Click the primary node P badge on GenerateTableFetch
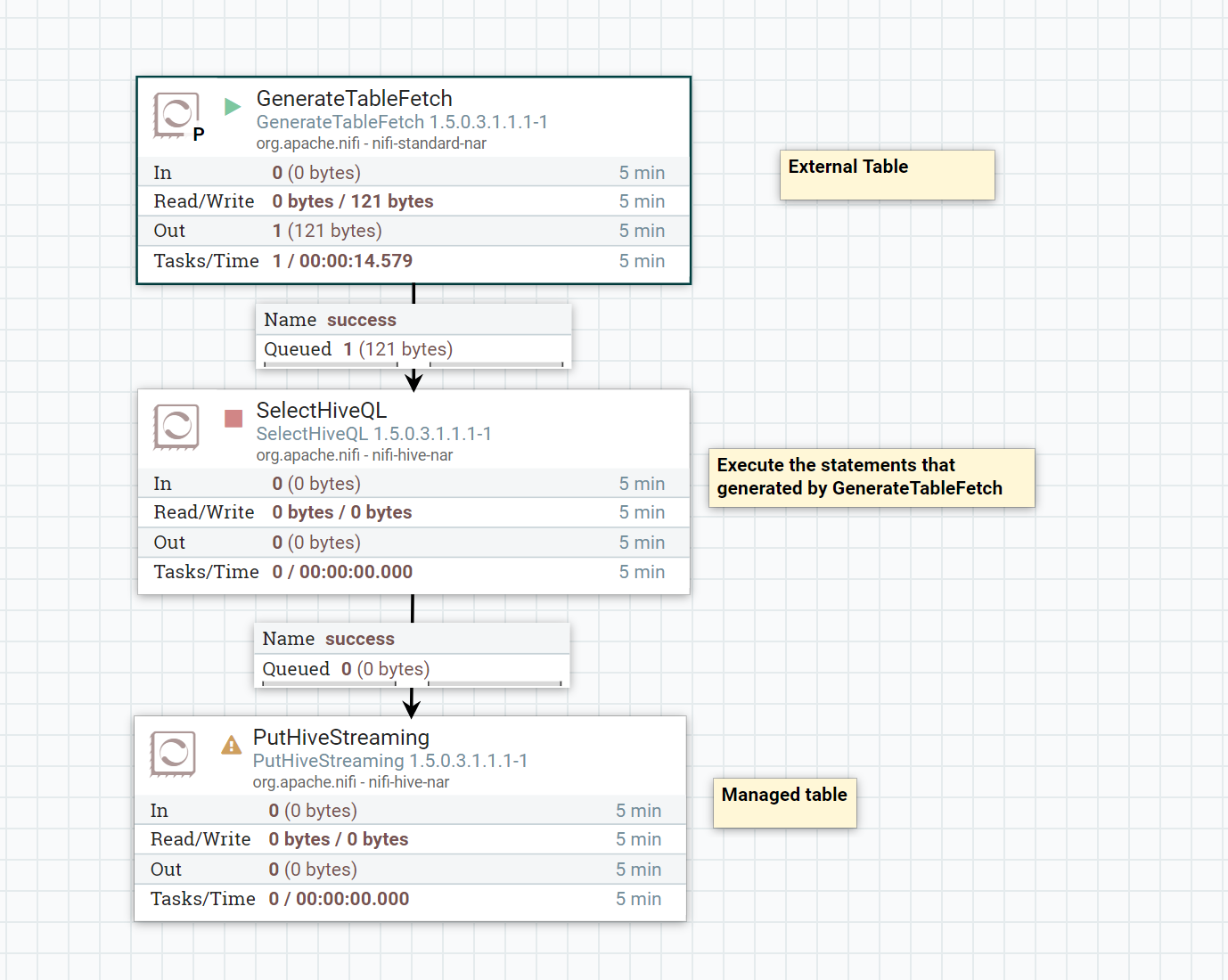 [x=198, y=135]
